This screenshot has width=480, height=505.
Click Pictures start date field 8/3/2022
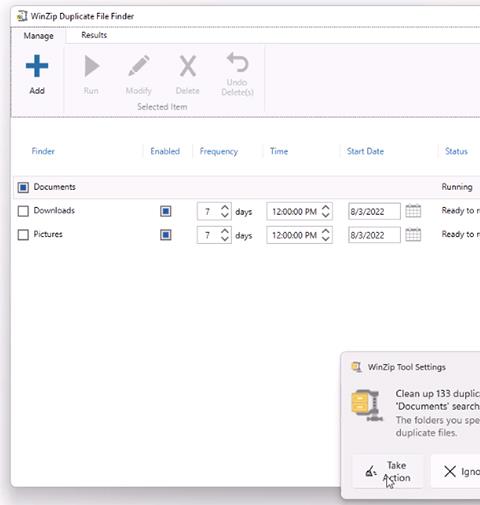point(374,235)
